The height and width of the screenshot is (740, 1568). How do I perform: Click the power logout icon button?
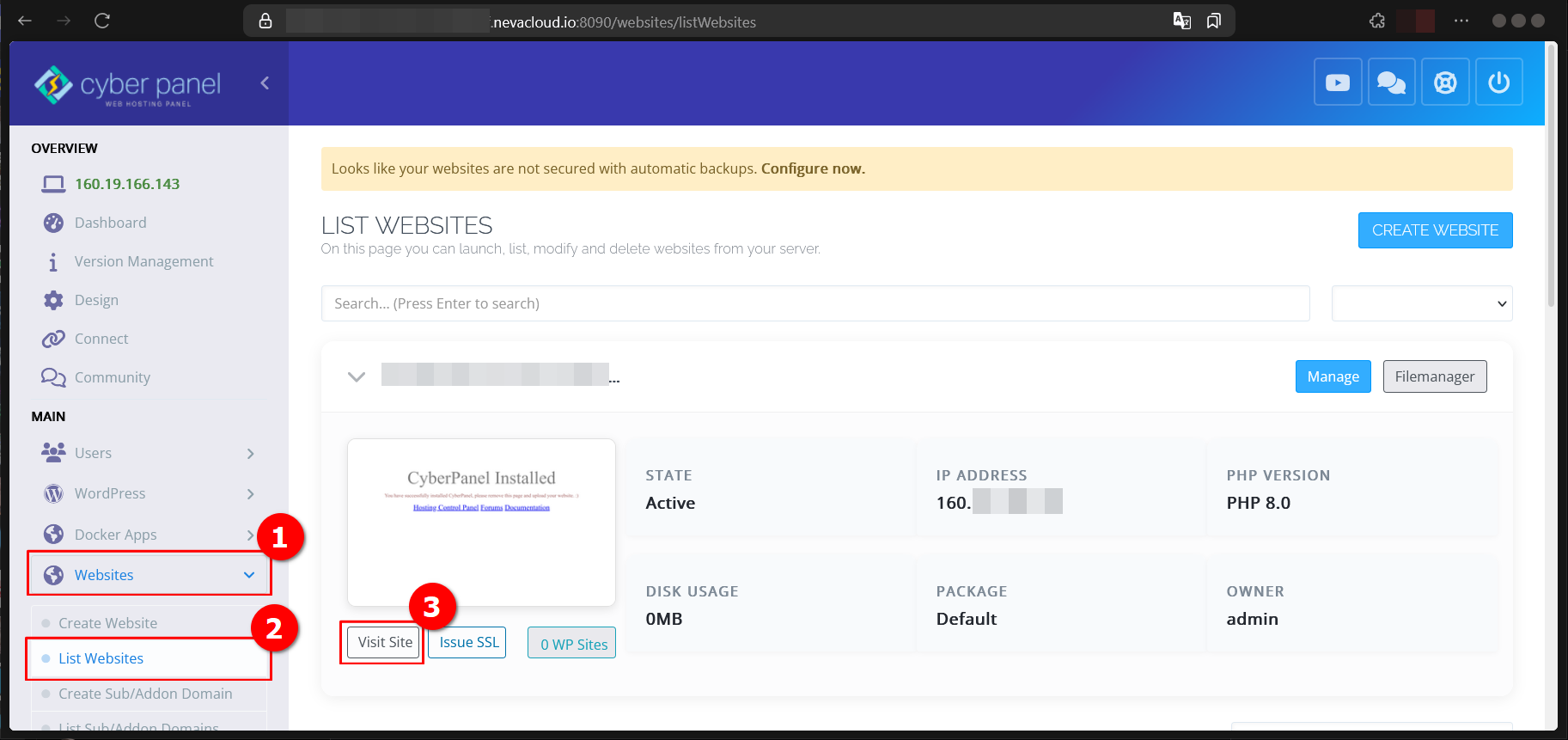pos(1499,82)
